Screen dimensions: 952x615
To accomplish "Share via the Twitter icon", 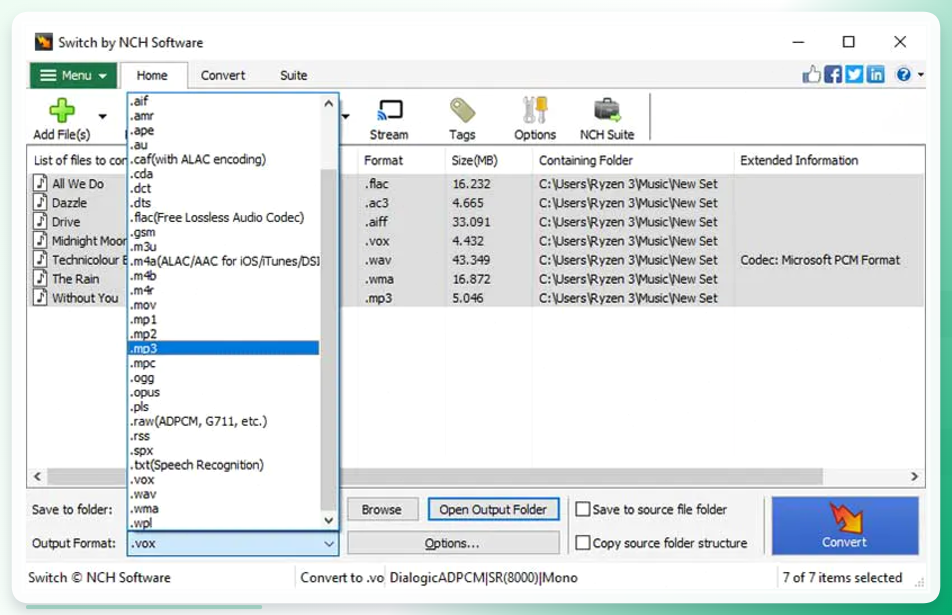I will click(x=854, y=75).
